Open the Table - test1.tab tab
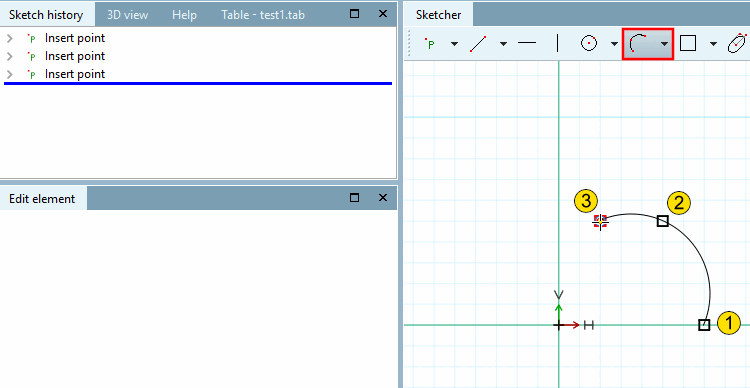 coord(263,15)
